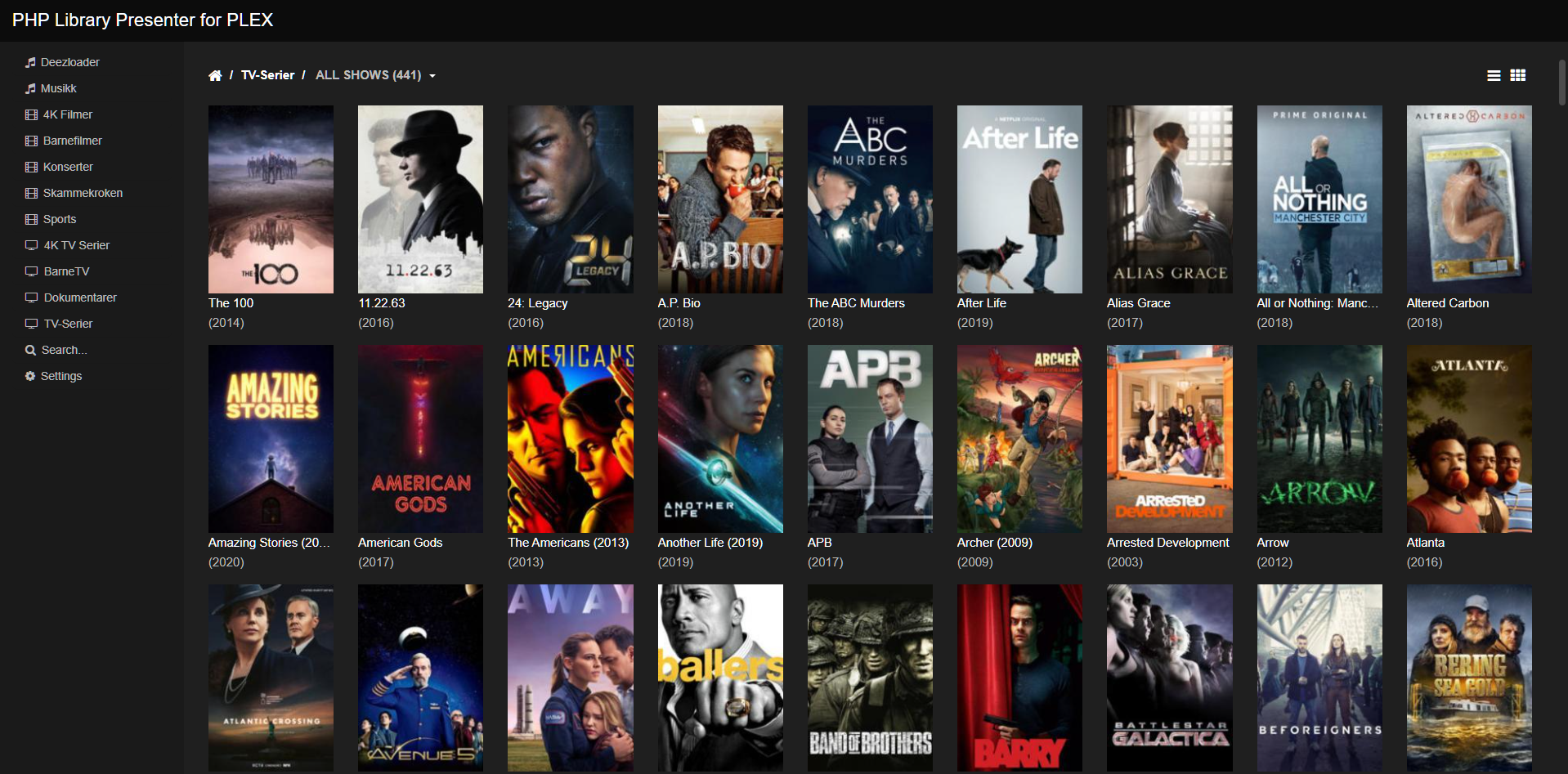1568x774 pixels.
Task: Click the home icon in breadcrumb
Action: 215,75
